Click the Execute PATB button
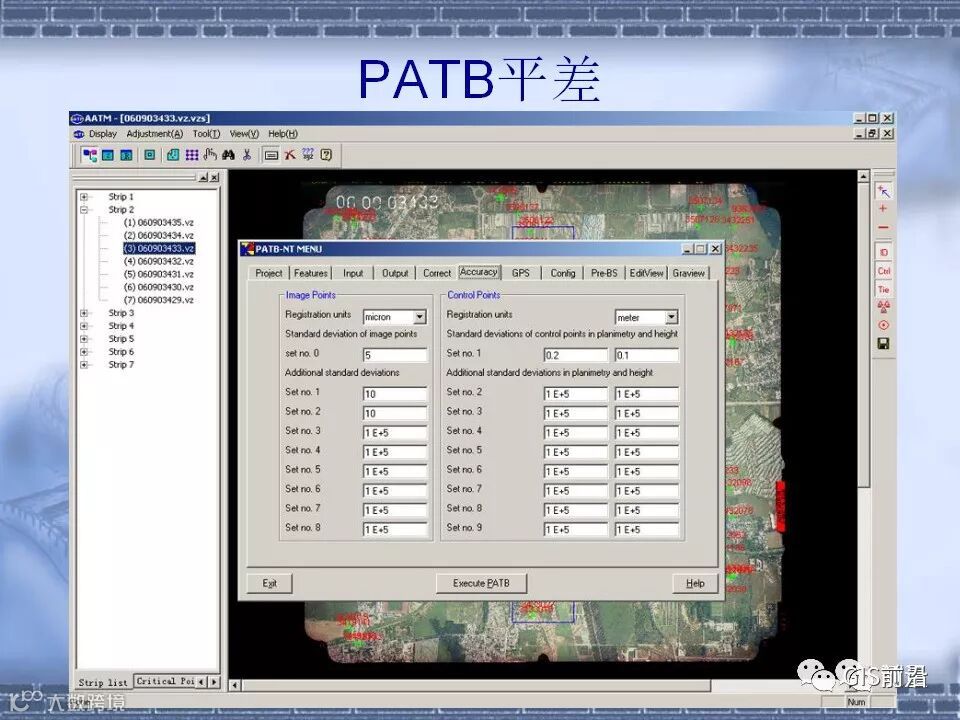 pos(481,583)
